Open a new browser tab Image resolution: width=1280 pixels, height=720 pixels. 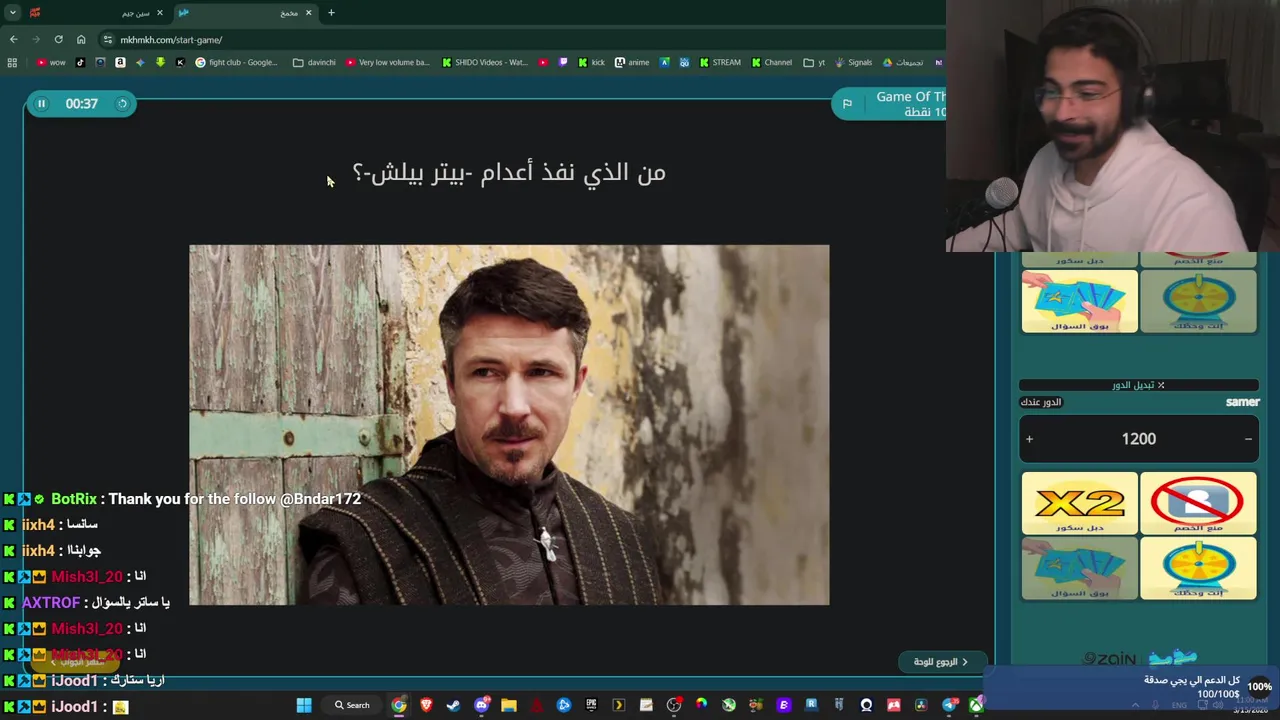[331, 13]
